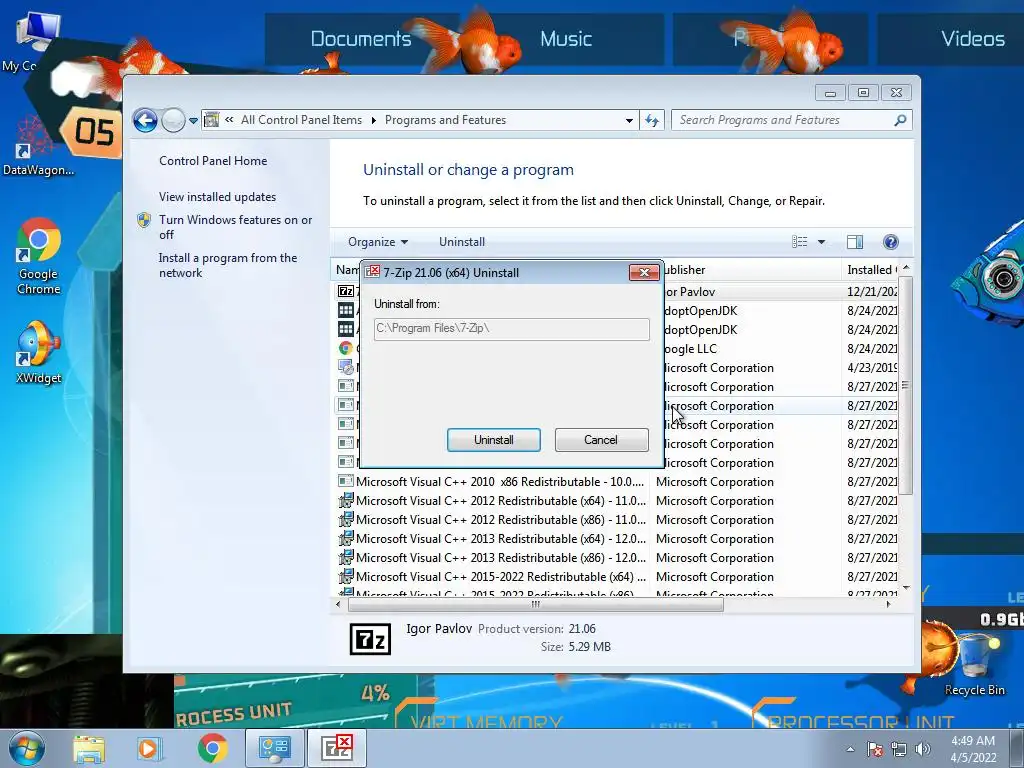Click the vertical scrollbar of program list
The height and width of the screenshot is (768, 1024).
coord(906,385)
